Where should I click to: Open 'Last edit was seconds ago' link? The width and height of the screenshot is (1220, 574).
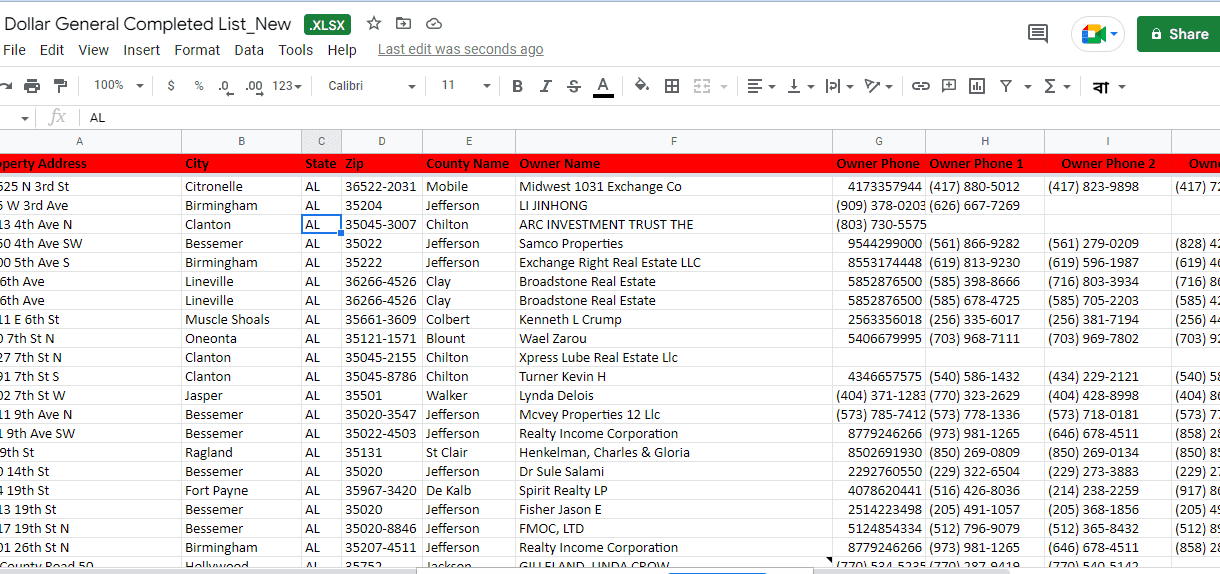[461, 49]
